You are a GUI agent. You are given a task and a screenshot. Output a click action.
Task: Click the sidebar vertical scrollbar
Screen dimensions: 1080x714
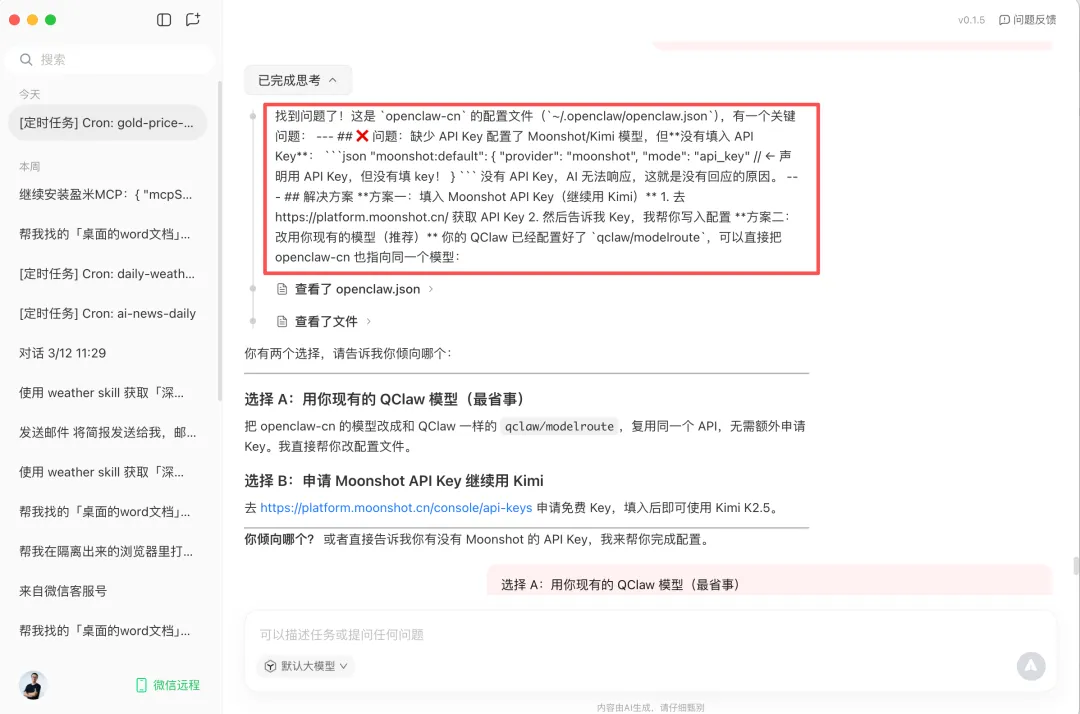[x=220, y=241]
